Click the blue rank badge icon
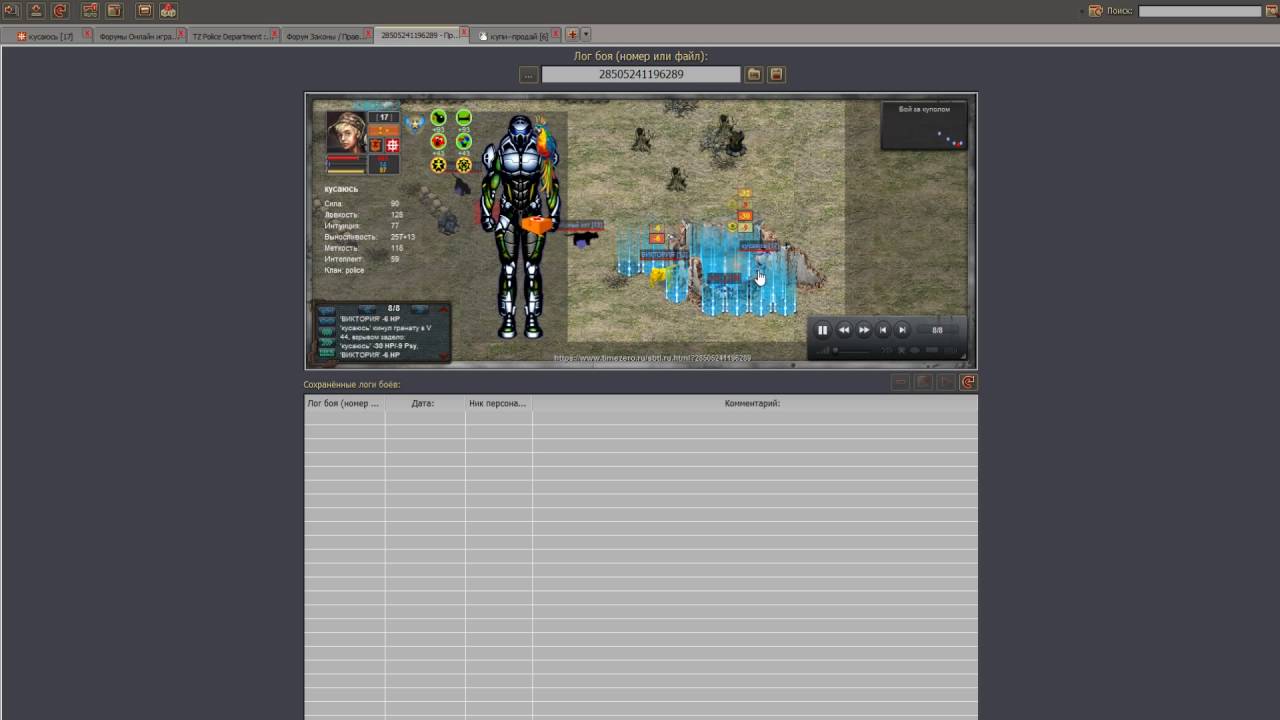This screenshot has width=1280, height=720. pos(414,124)
